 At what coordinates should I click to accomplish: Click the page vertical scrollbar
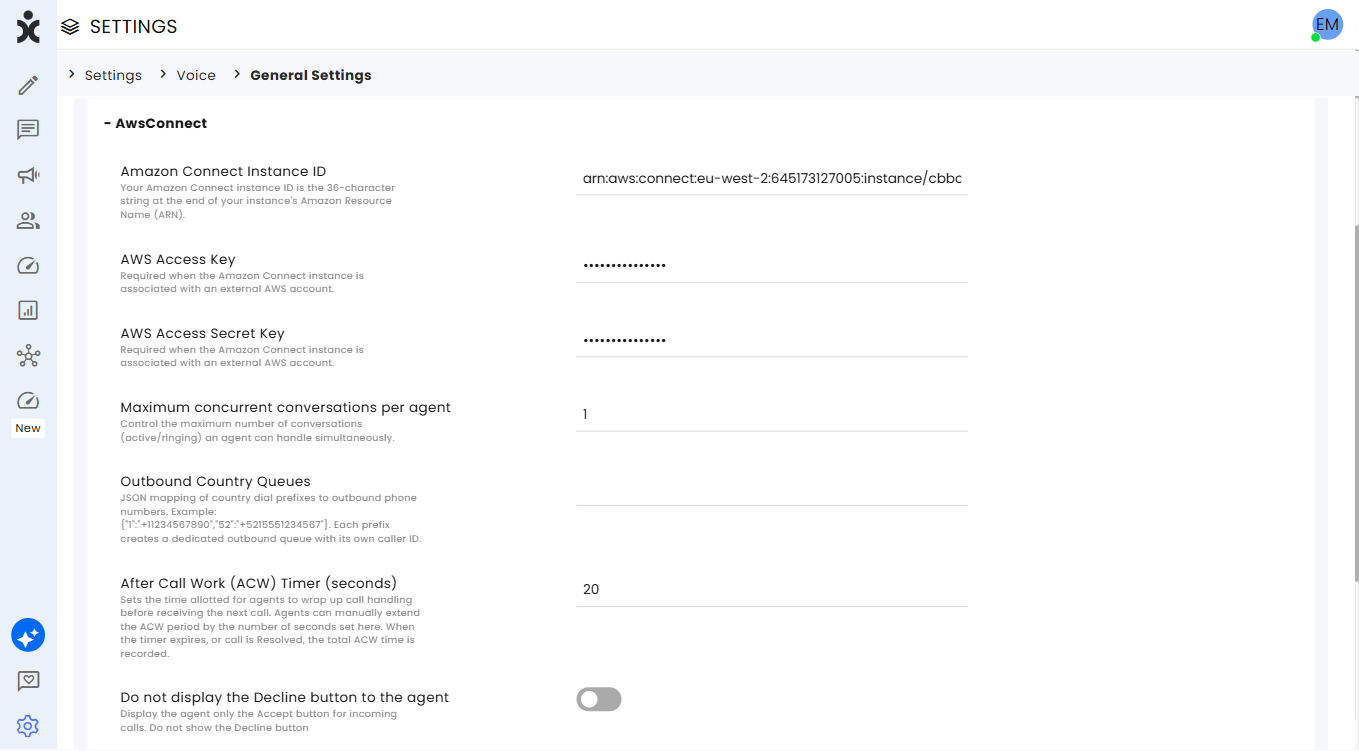point(1355,403)
